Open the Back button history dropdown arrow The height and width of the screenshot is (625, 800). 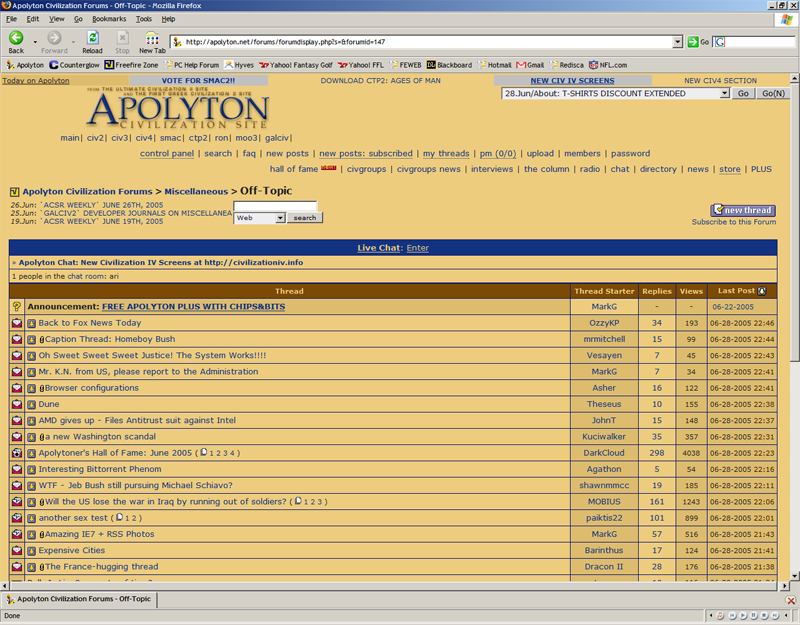click(35, 42)
